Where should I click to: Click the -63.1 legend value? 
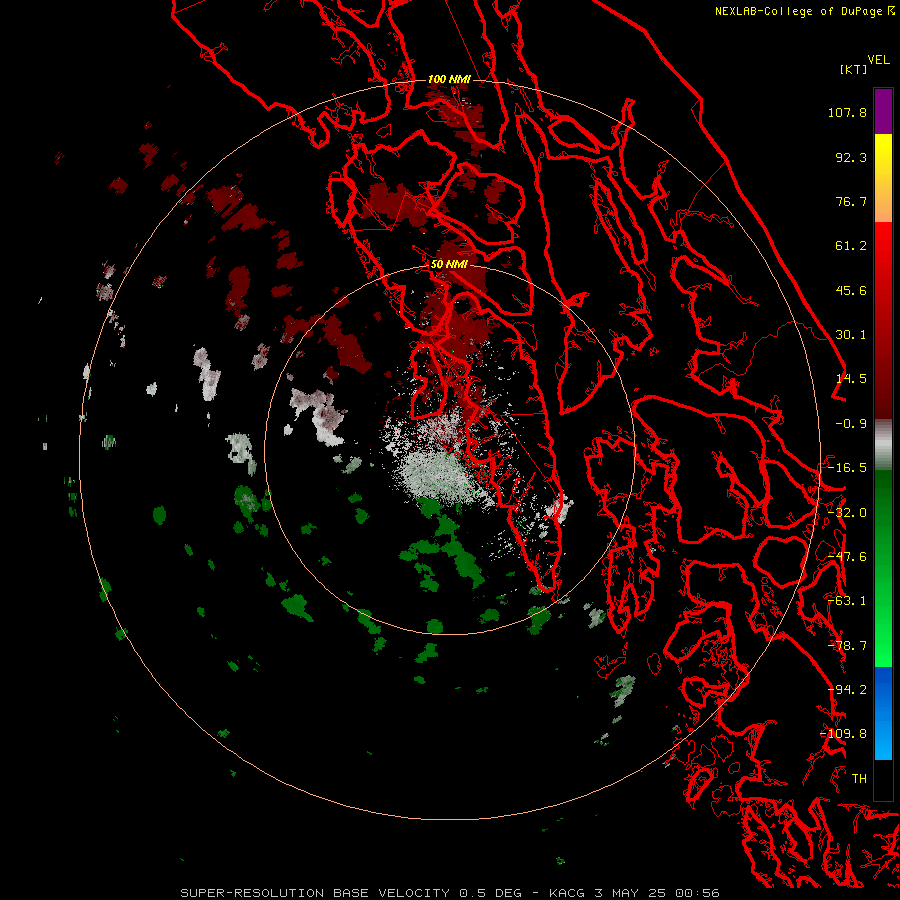847,601
